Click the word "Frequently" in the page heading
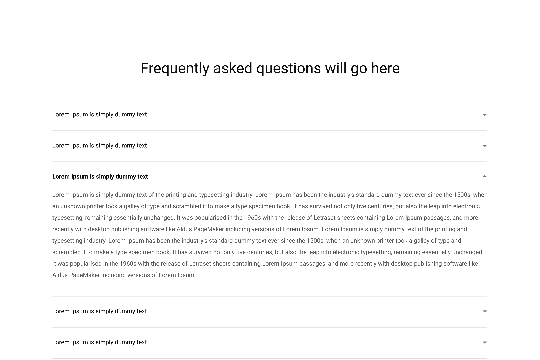Screen dimensions: 540x360 [x=175, y=68]
